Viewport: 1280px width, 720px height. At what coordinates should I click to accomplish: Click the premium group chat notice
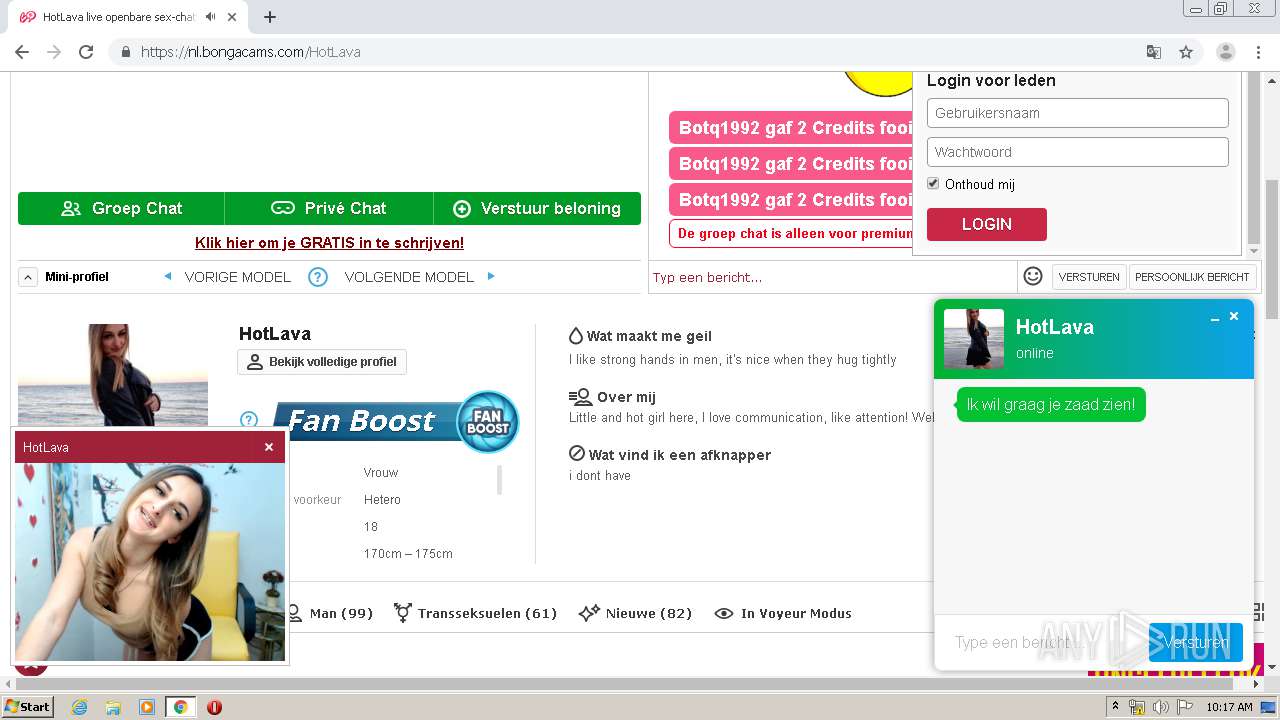(x=790, y=233)
